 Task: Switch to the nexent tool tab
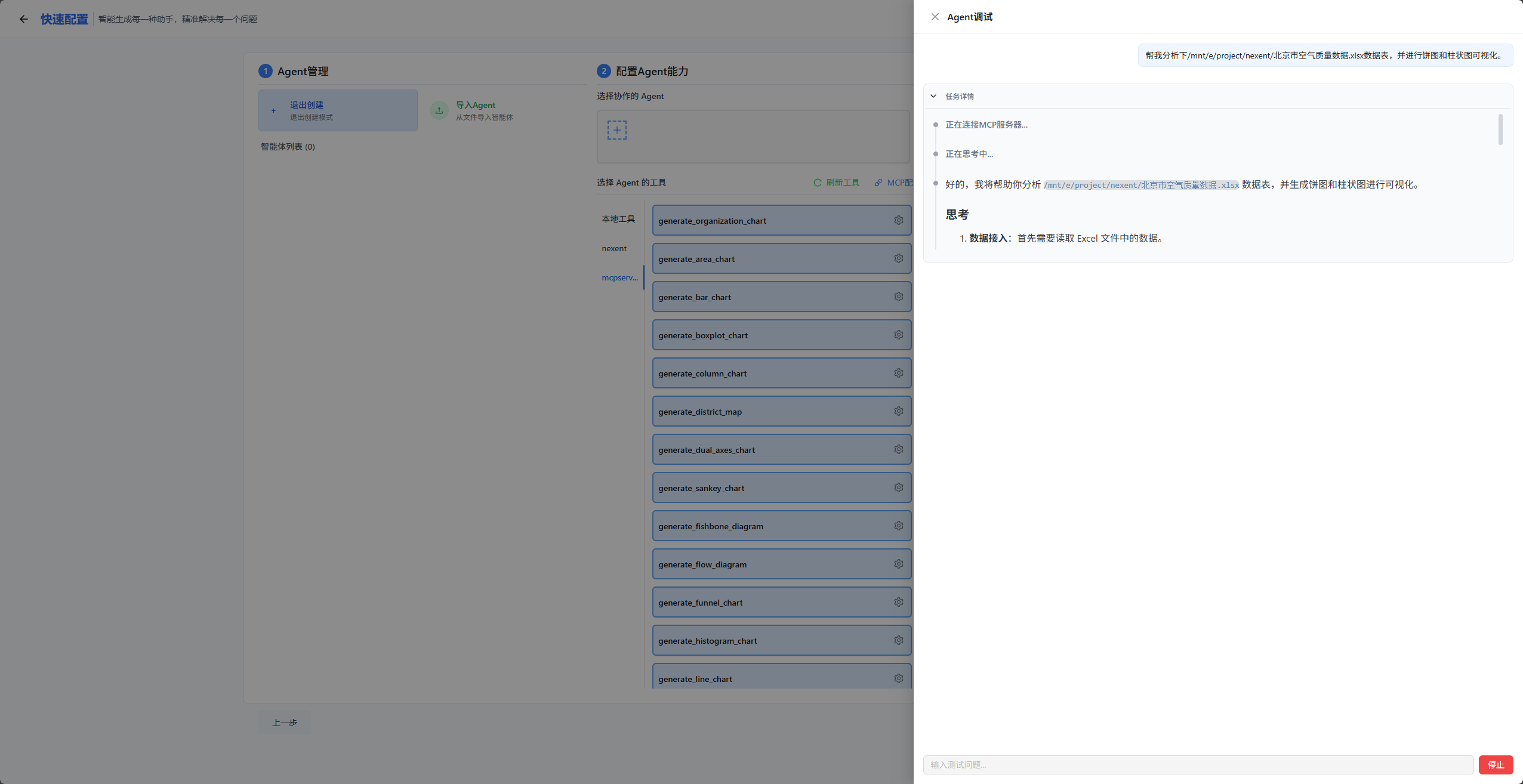[614, 248]
